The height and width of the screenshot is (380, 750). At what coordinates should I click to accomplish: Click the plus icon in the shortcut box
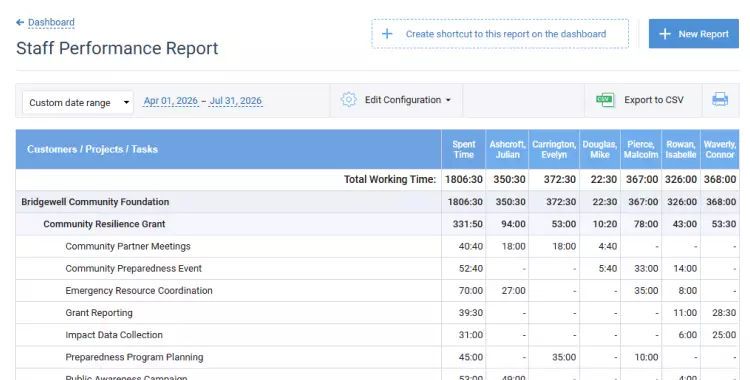click(x=387, y=34)
